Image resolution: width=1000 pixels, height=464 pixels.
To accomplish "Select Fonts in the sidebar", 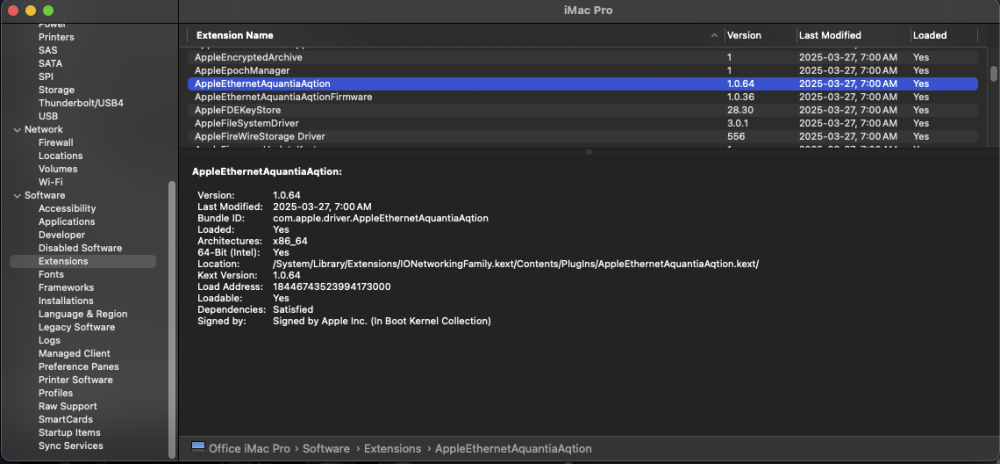I will (x=51, y=274).
